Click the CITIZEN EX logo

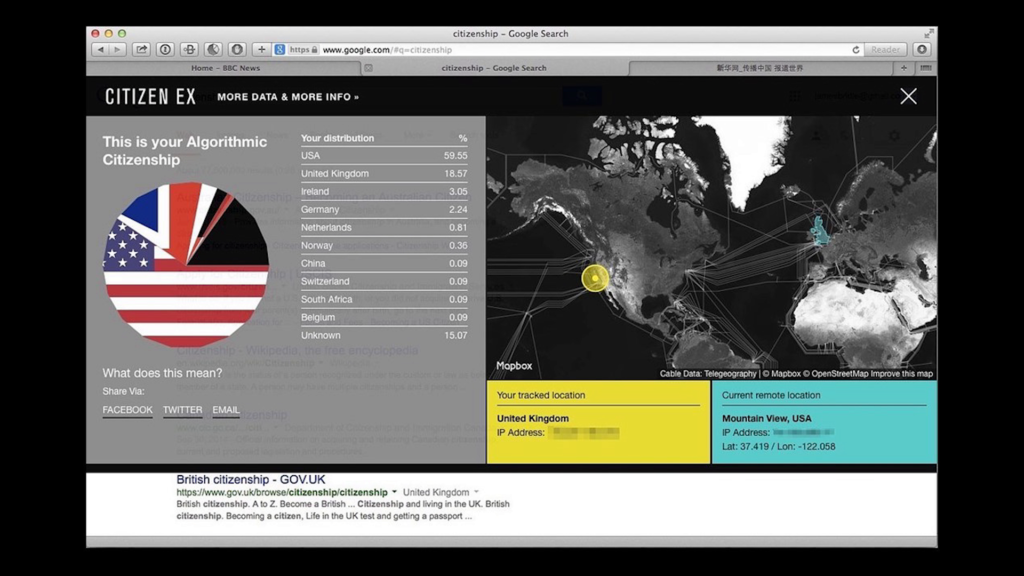point(150,97)
